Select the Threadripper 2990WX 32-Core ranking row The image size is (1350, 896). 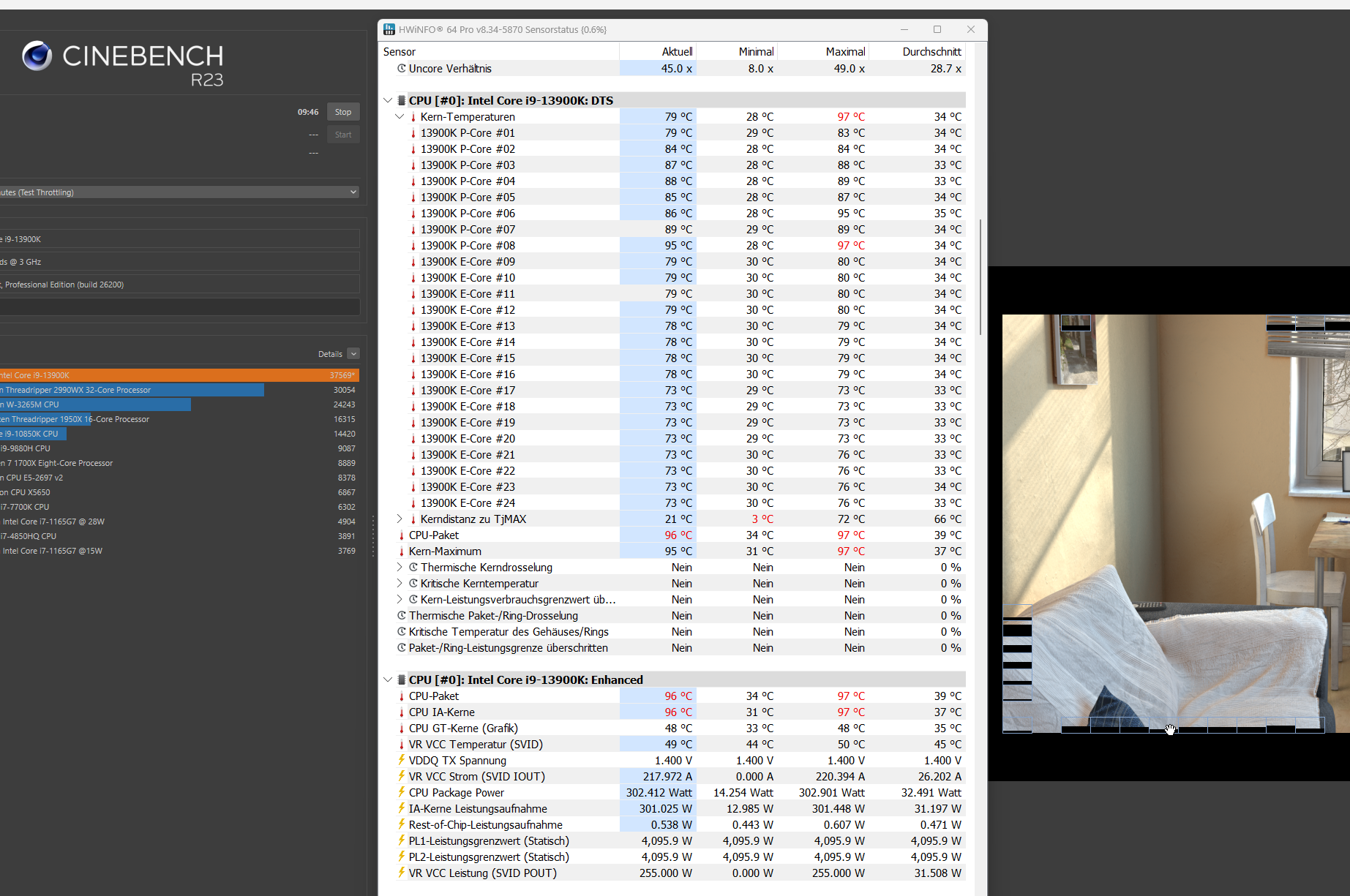pos(179,390)
